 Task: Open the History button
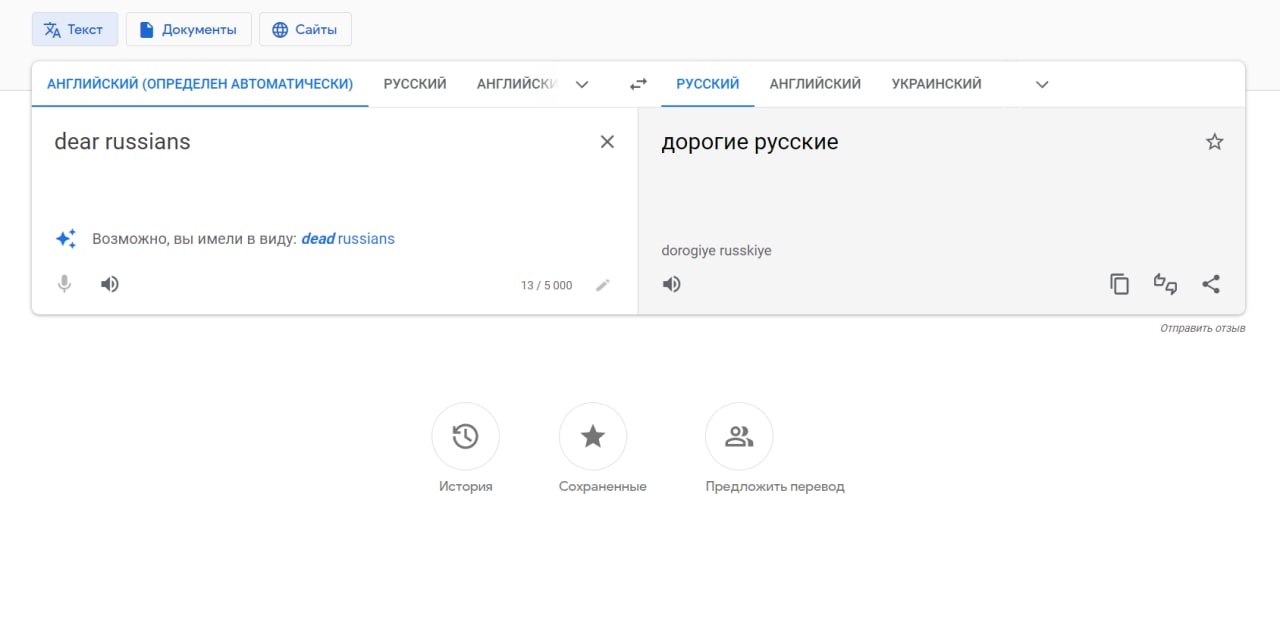(465, 436)
